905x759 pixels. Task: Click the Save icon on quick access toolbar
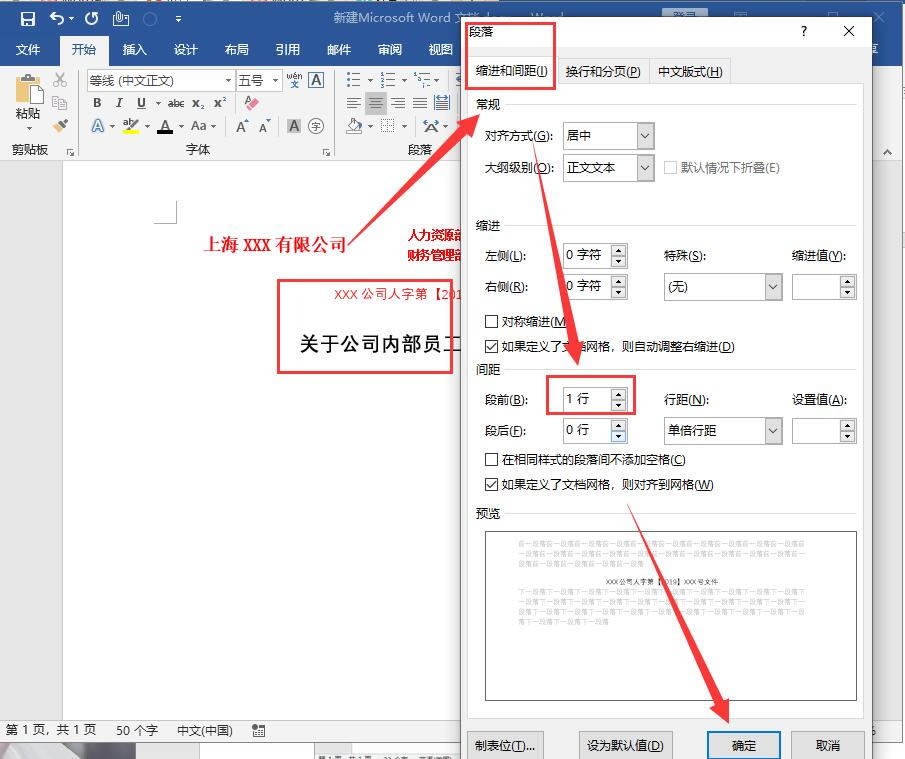pyautogui.click(x=27, y=18)
